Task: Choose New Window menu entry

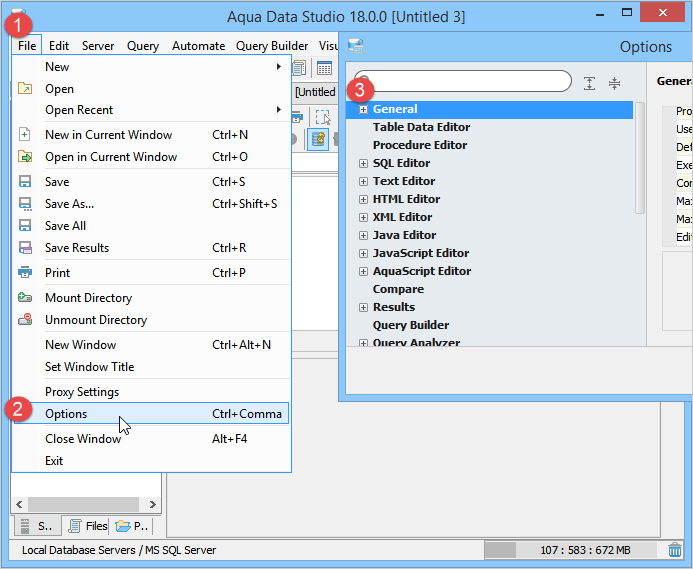Action: [x=151, y=344]
